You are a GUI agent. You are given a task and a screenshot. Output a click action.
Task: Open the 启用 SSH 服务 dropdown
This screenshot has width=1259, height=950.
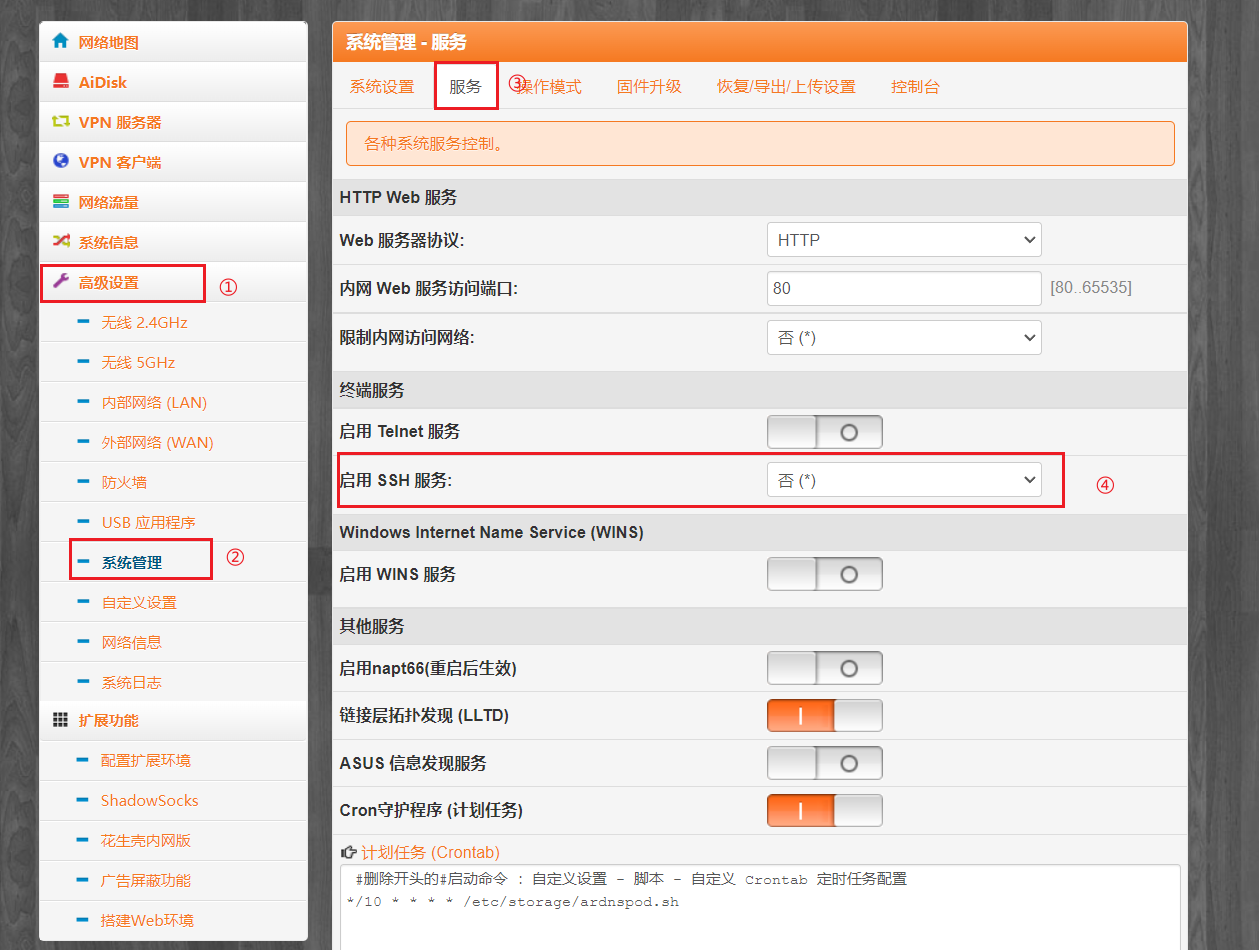point(904,479)
